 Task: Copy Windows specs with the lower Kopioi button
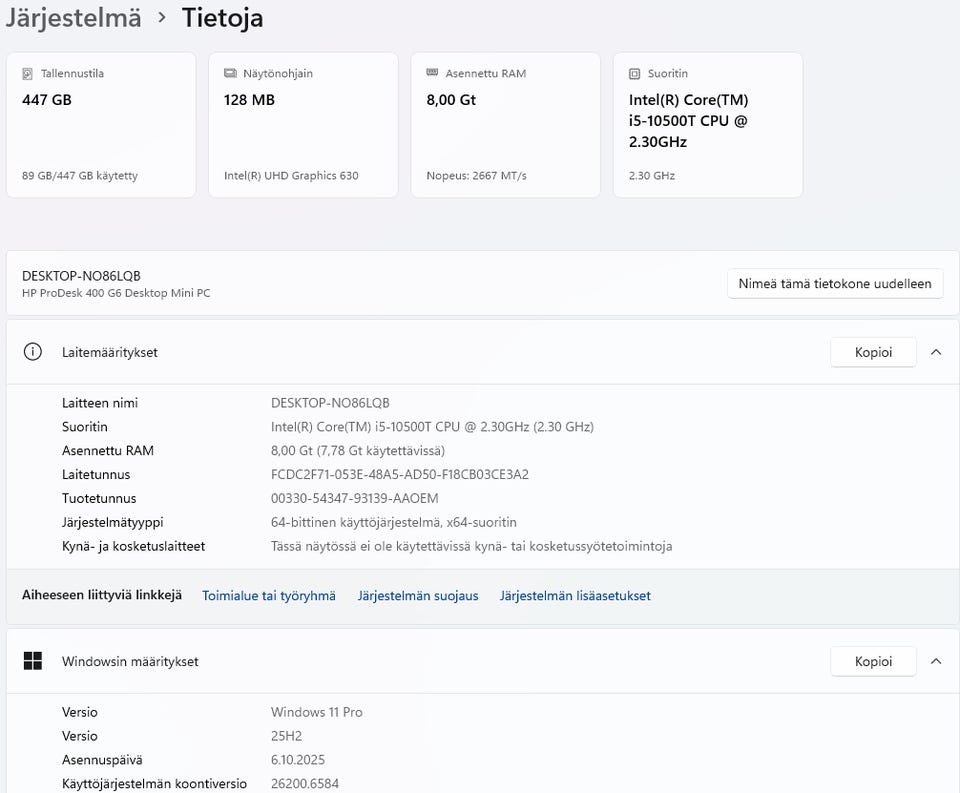pyautogui.click(x=872, y=661)
